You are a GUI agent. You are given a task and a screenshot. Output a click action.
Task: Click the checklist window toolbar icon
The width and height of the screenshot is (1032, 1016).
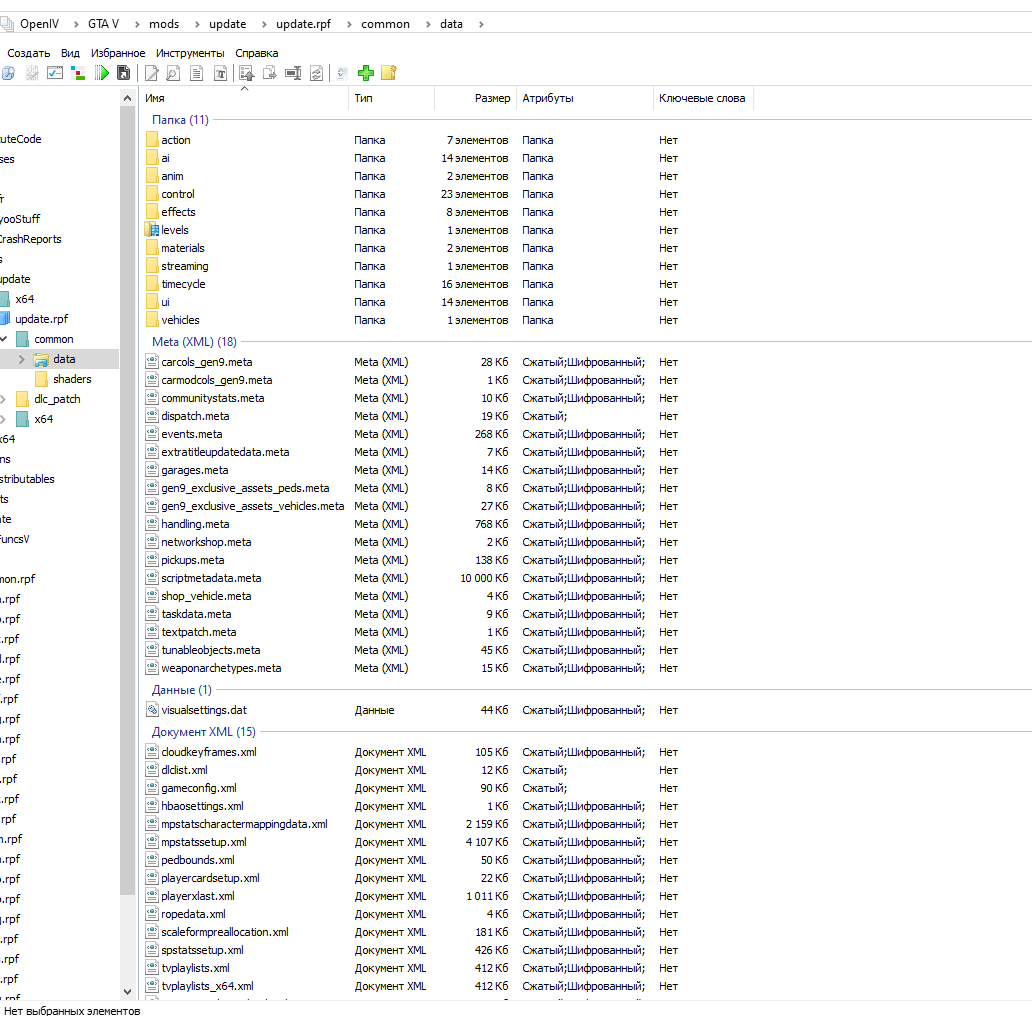[55, 73]
